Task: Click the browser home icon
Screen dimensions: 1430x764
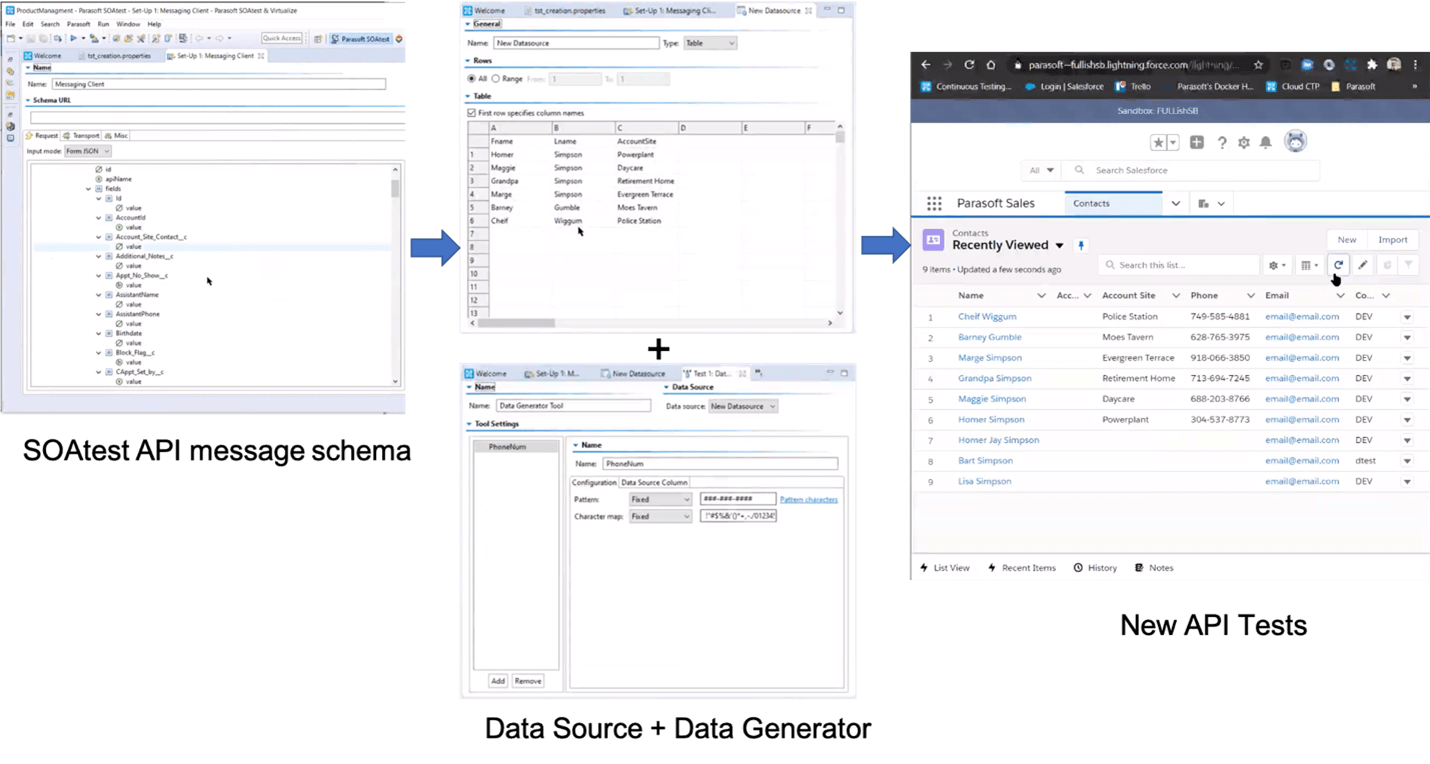Action: pyautogui.click(x=991, y=65)
